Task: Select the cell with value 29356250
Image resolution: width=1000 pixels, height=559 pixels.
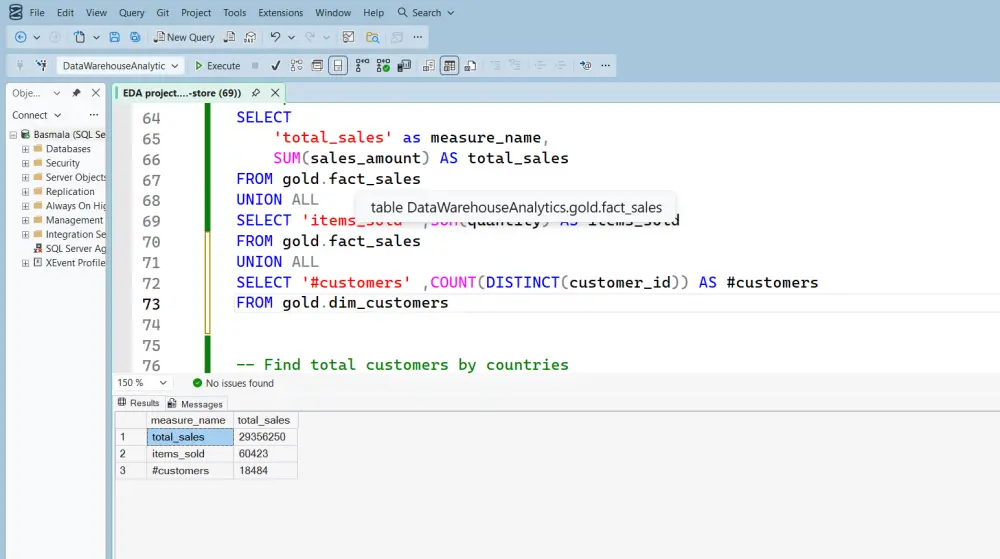Action: [x=265, y=437]
